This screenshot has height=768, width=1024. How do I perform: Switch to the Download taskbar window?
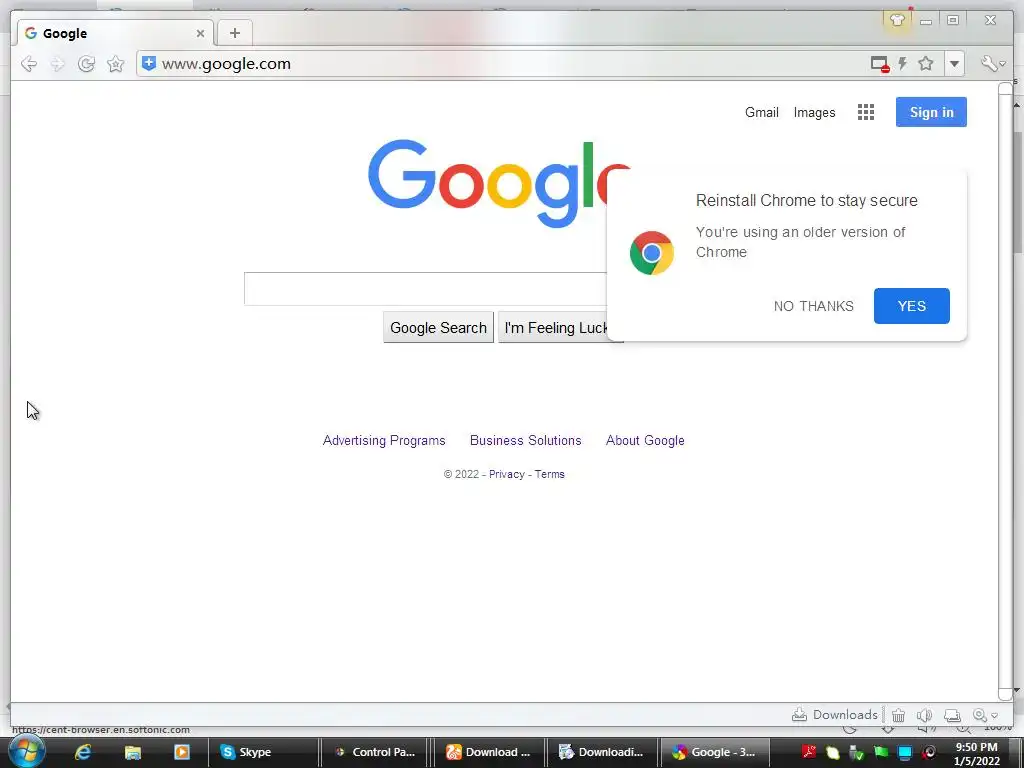(489, 752)
